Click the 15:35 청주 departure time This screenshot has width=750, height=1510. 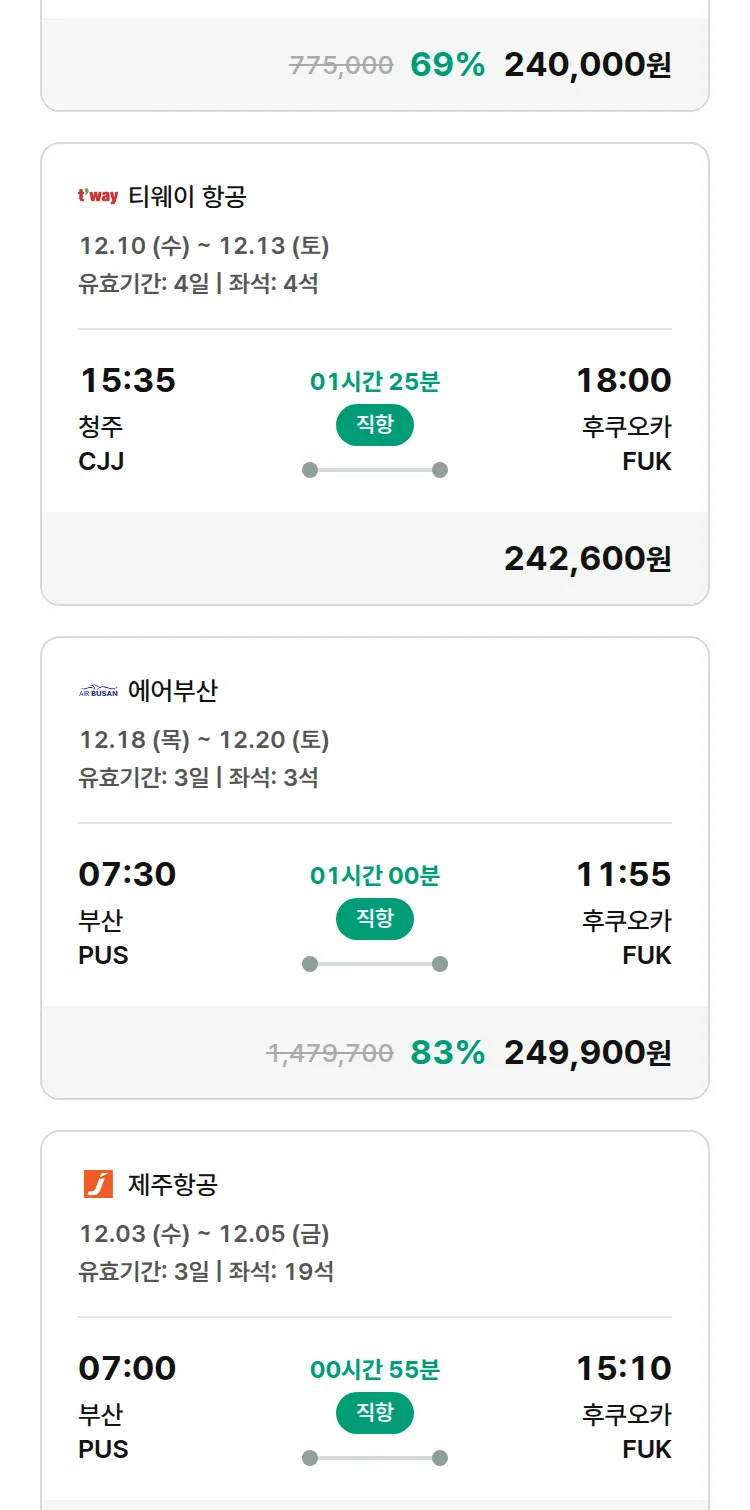[x=127, y=381]
